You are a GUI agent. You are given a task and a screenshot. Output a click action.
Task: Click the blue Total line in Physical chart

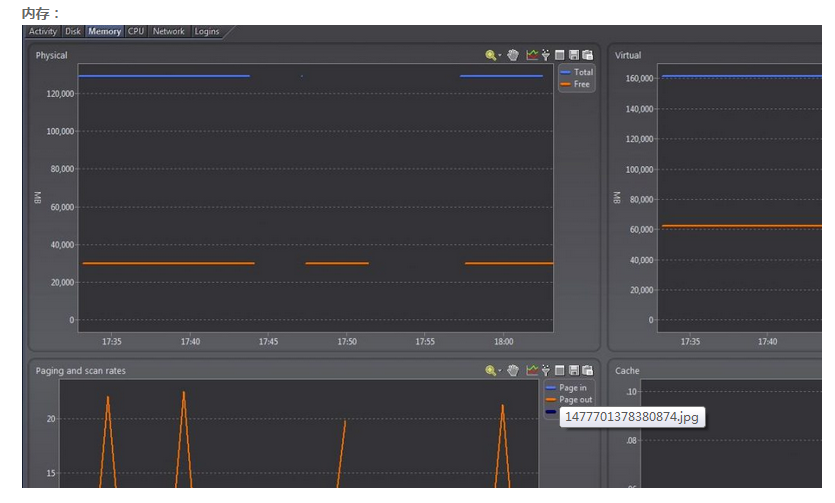tap(163, 76)
